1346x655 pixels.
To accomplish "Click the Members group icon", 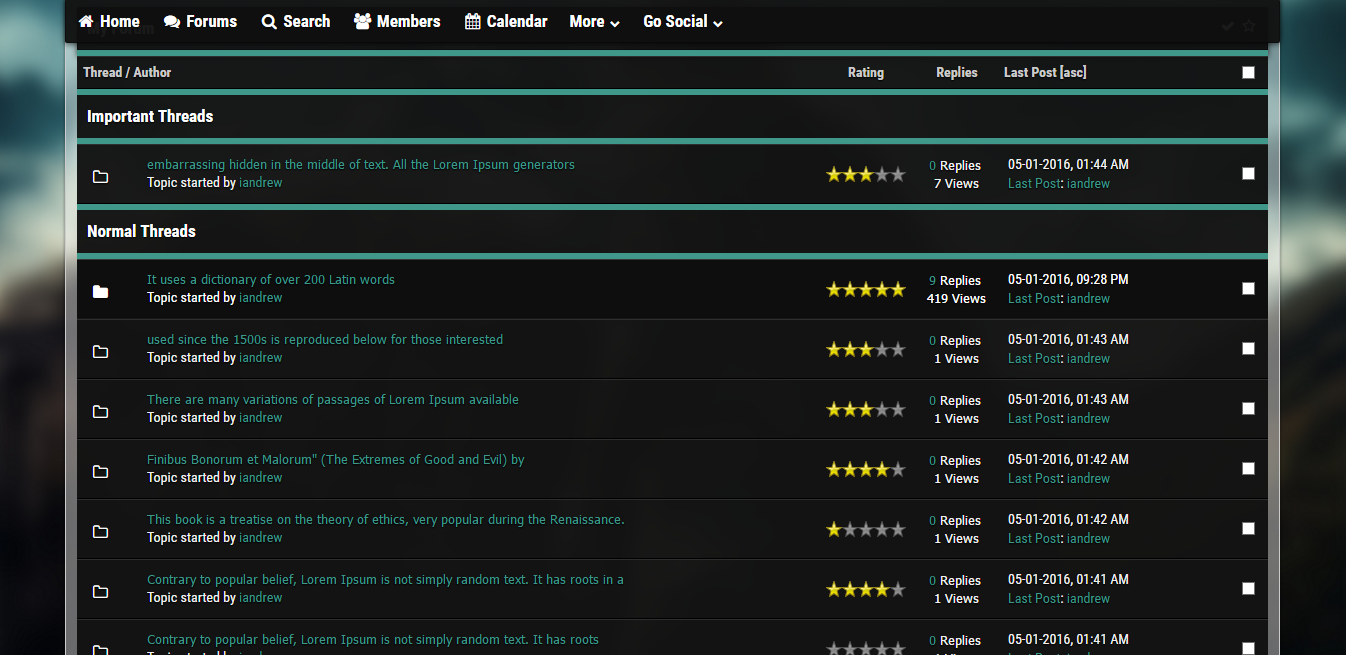I will pos(362,22).
